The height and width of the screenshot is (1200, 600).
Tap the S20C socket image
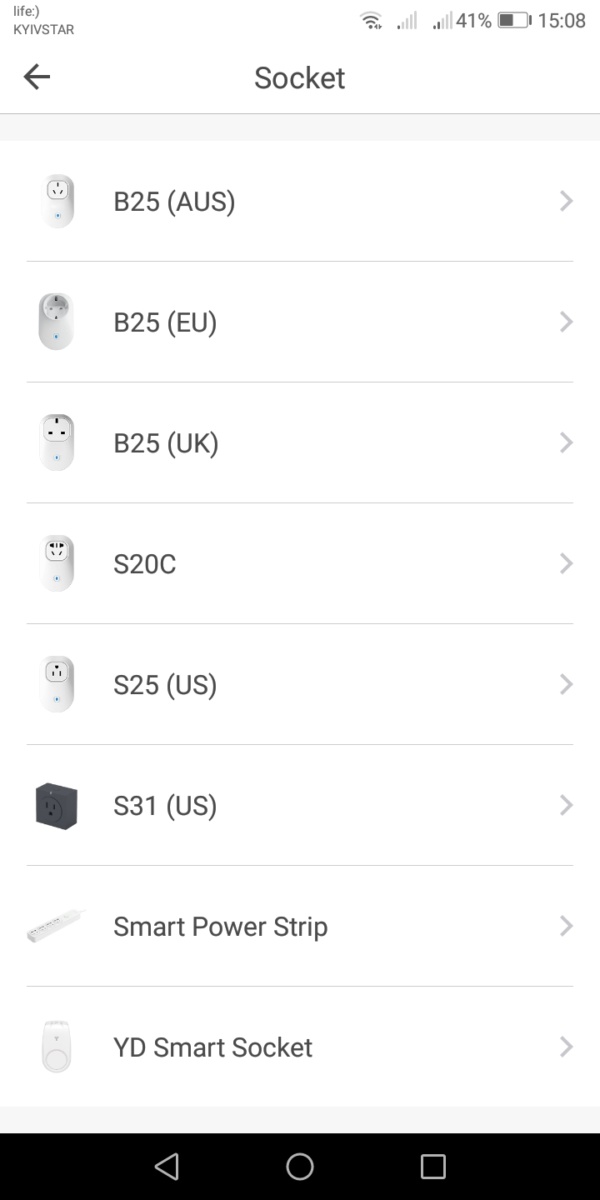pyautogui.click(x=57, y=564)
